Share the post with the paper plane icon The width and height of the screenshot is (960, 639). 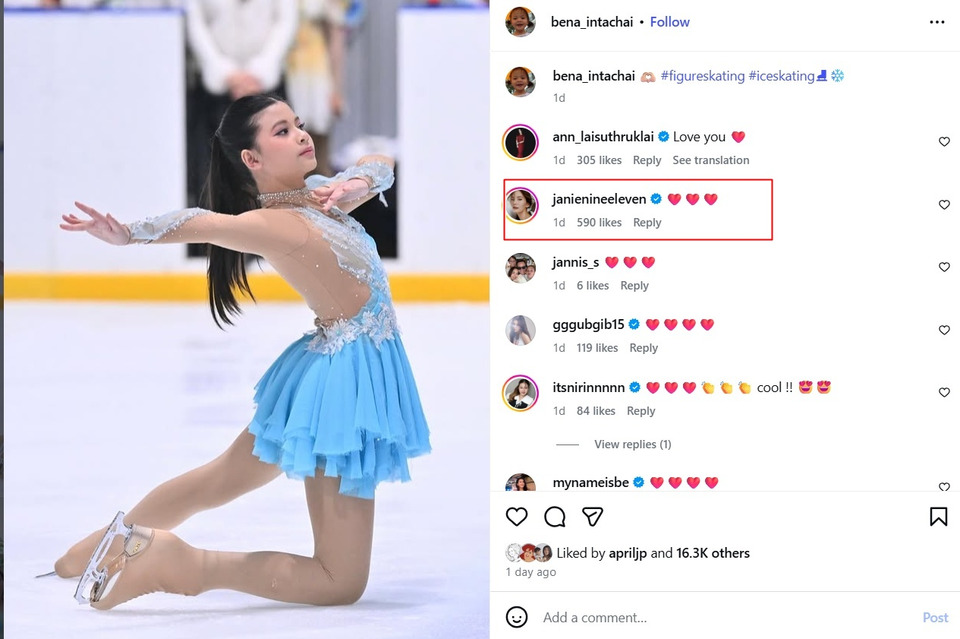click(593, 517)
